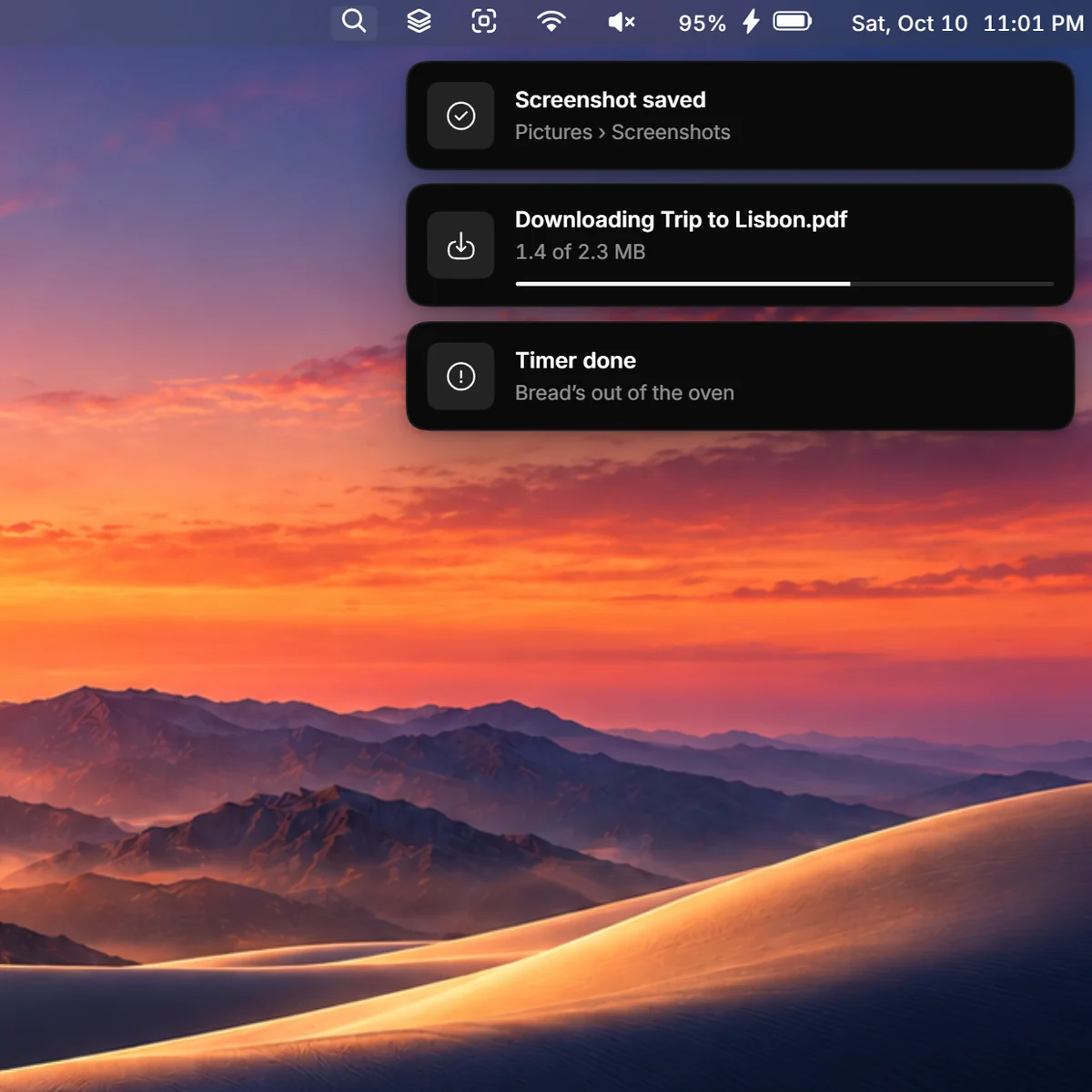Open Downloading Trip to Lisbon.pdf notification
This screenshot has width=1092, height=1092.
click(681, 219)
